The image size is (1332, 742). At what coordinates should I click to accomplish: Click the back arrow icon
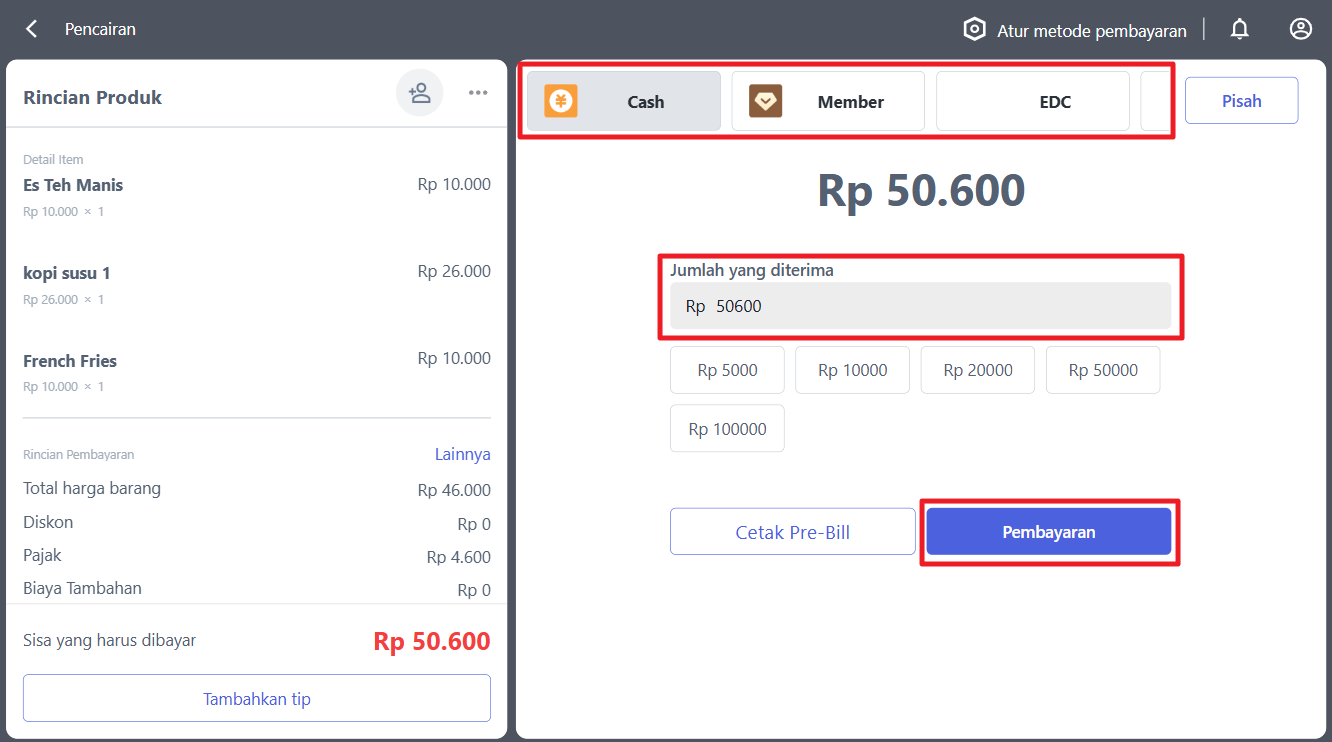pyautogui.click(x=32, y=29)
